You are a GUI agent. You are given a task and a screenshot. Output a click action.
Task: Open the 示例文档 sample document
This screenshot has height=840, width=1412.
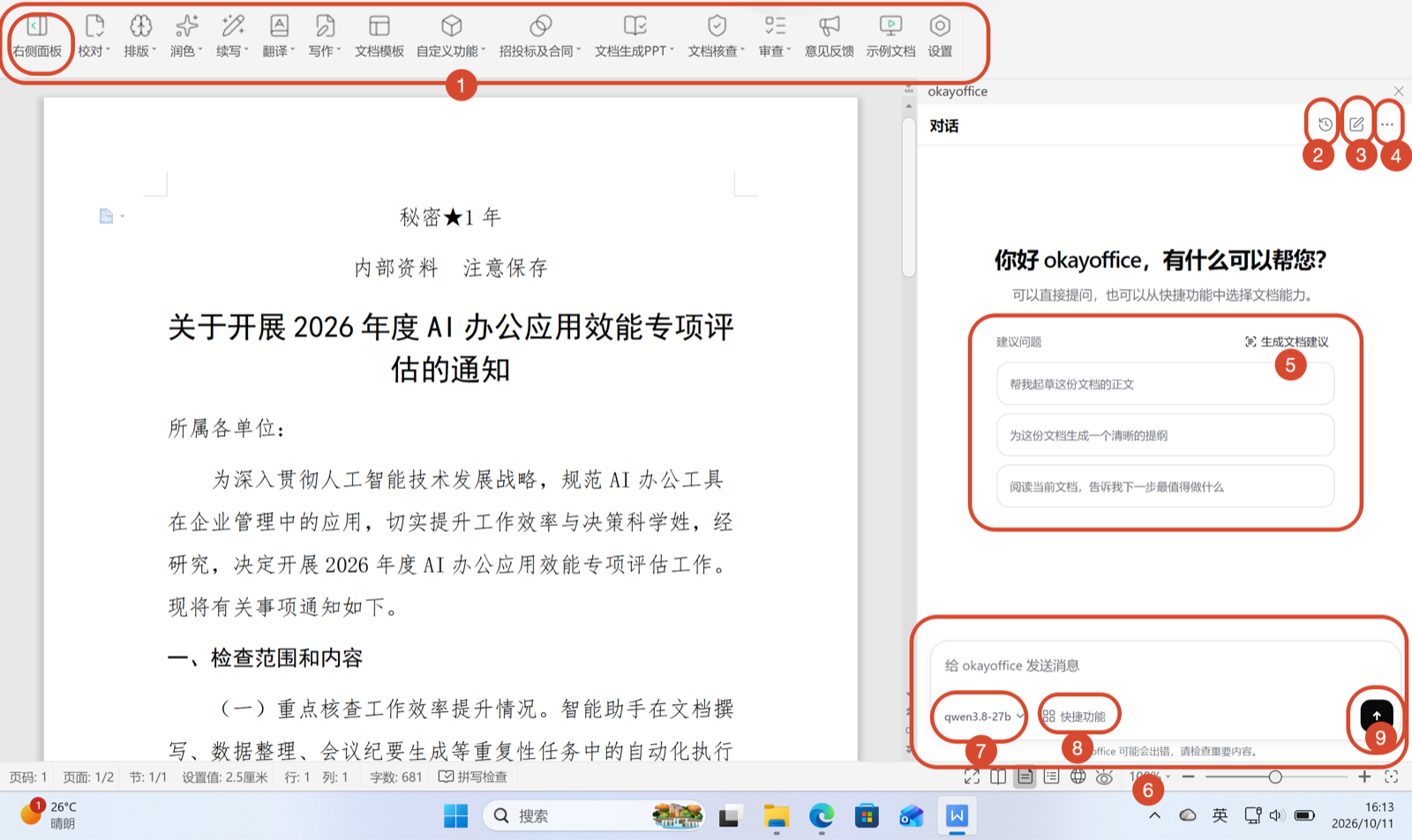tap(890, 38)
